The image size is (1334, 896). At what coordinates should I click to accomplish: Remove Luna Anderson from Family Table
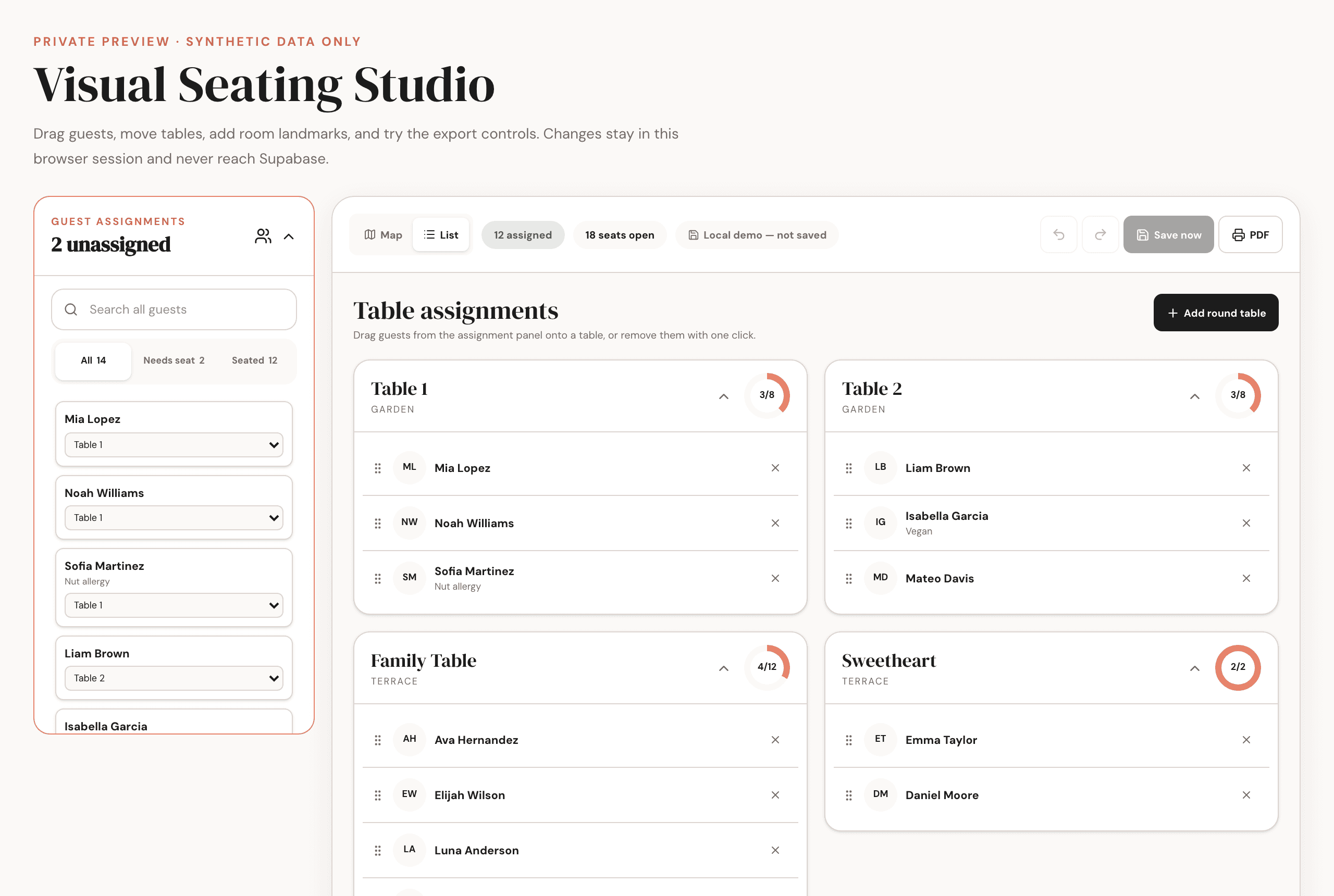[775, 850]
